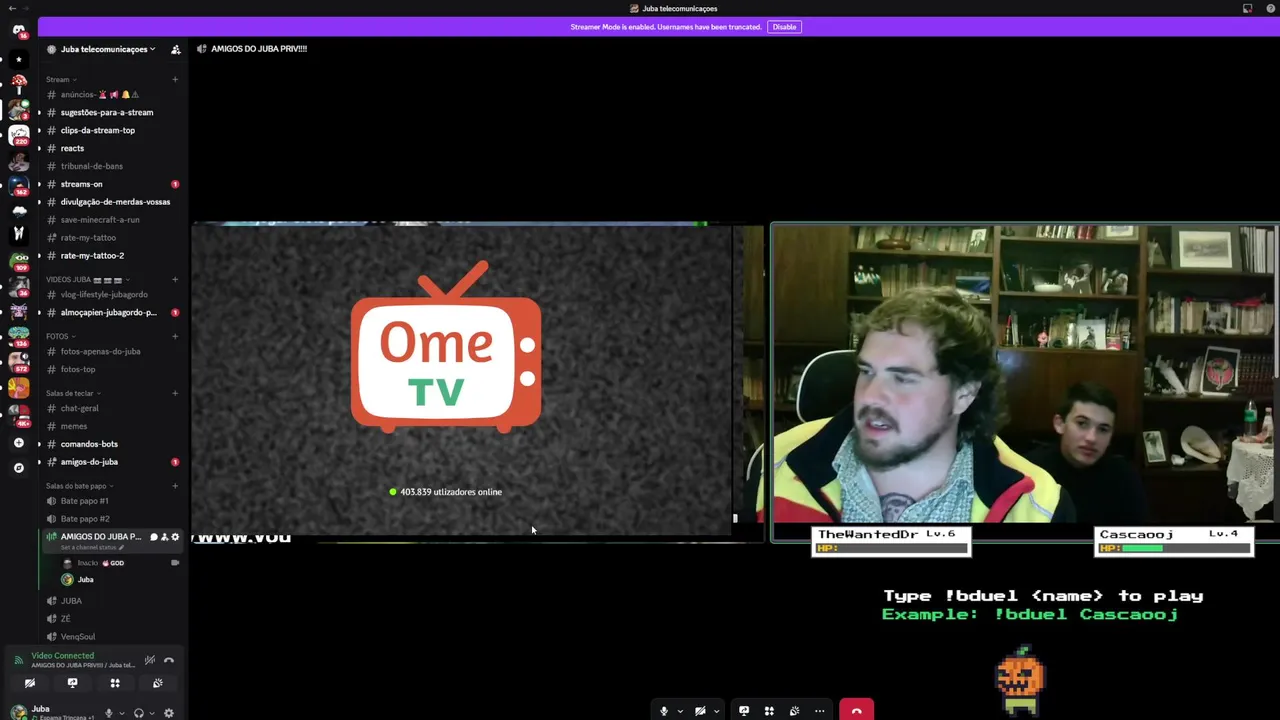Viewport: 1280px width, 720px height.
Task: Open chat icon on AMIGOS DO JUBA voice channel
Action: point(153,537)
